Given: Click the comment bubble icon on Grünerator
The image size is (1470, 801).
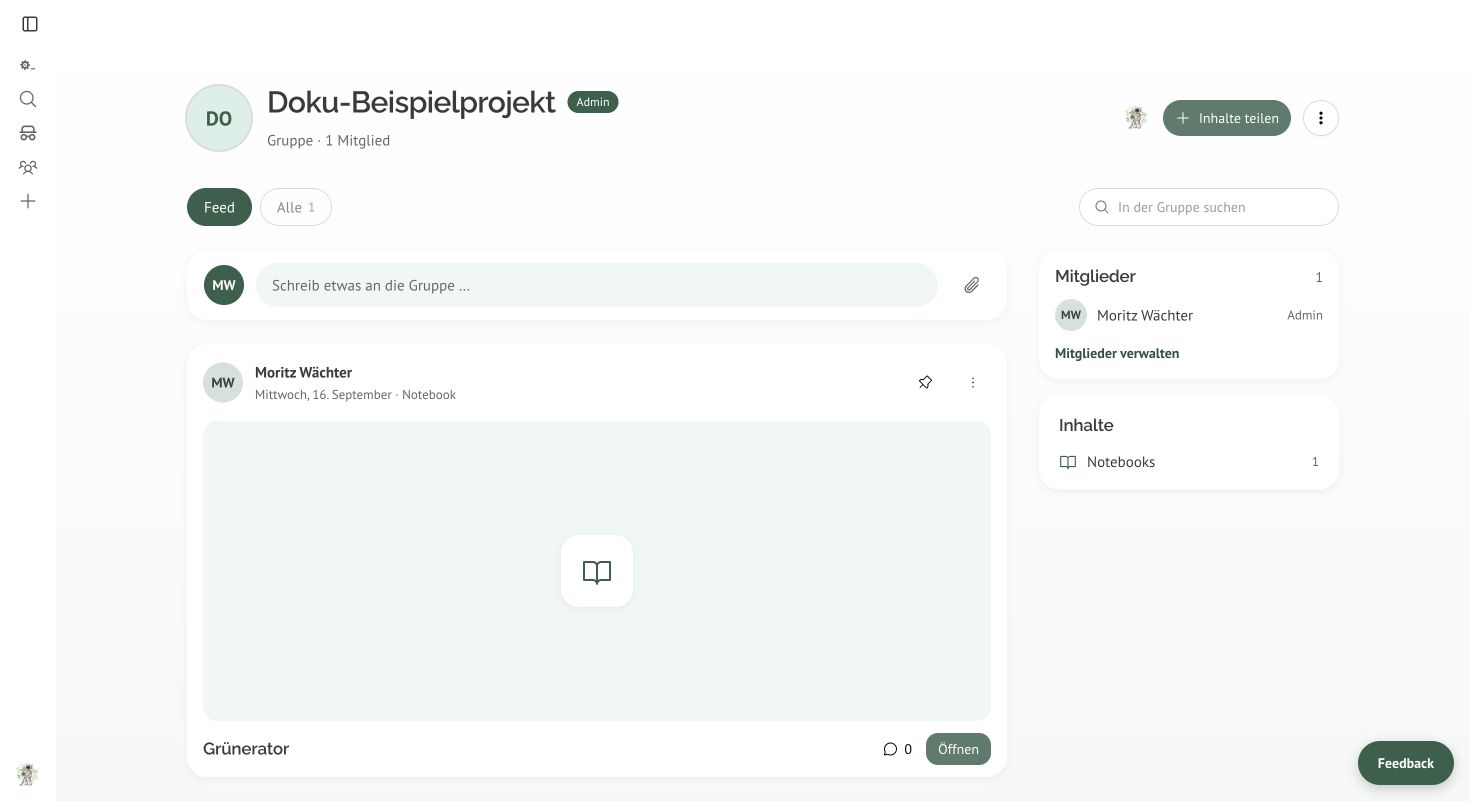Looking at the screenshot, I should pos(890,749).
